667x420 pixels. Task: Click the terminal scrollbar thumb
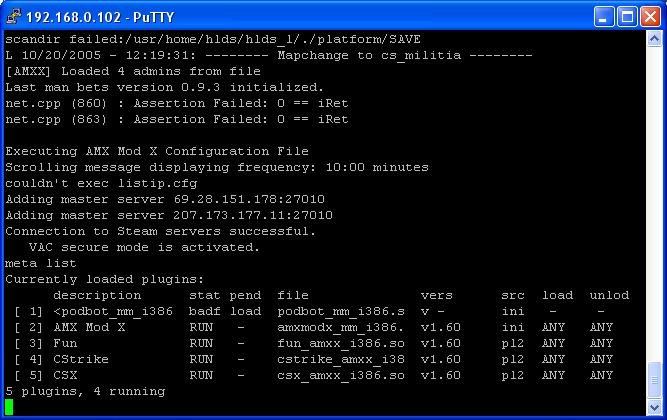pyautogui.click(x=654, y=380)
